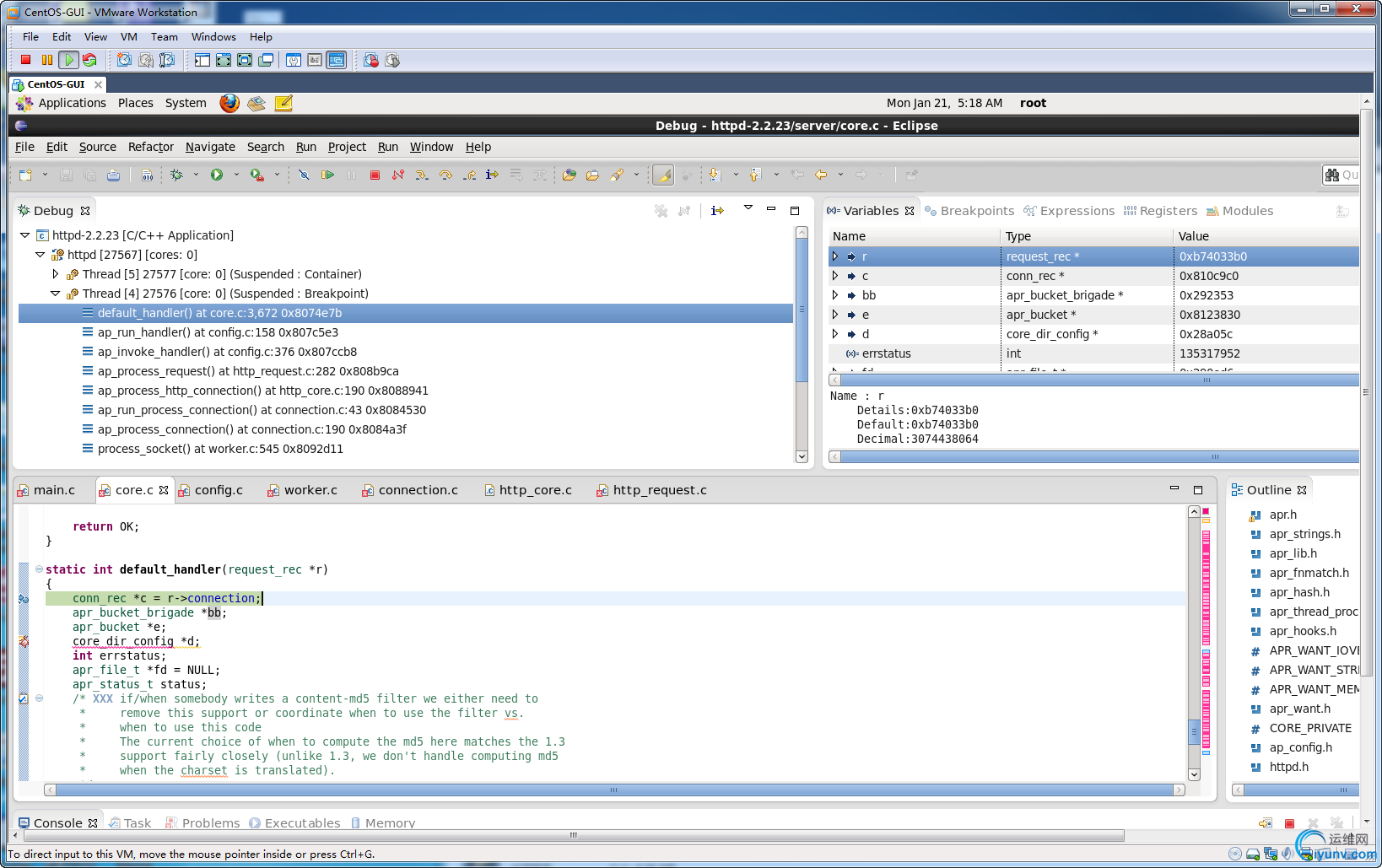This screenshot has height=868, width=1382.
Task: Click the Previous Annotation icon
Action: click(x=755, y=175)
